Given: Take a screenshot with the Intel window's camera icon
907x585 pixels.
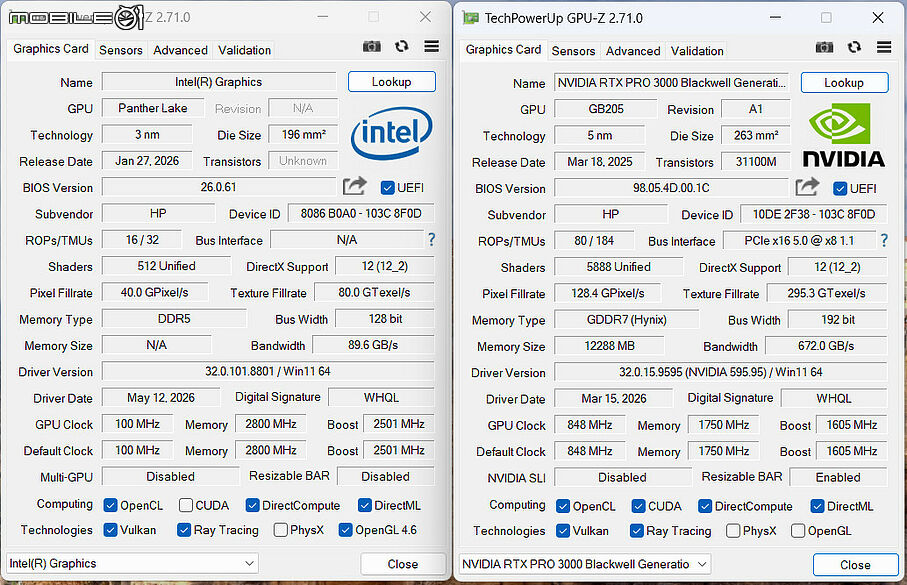Looking at the screenshot, I should pyautogui.click(x=371, y=47).
